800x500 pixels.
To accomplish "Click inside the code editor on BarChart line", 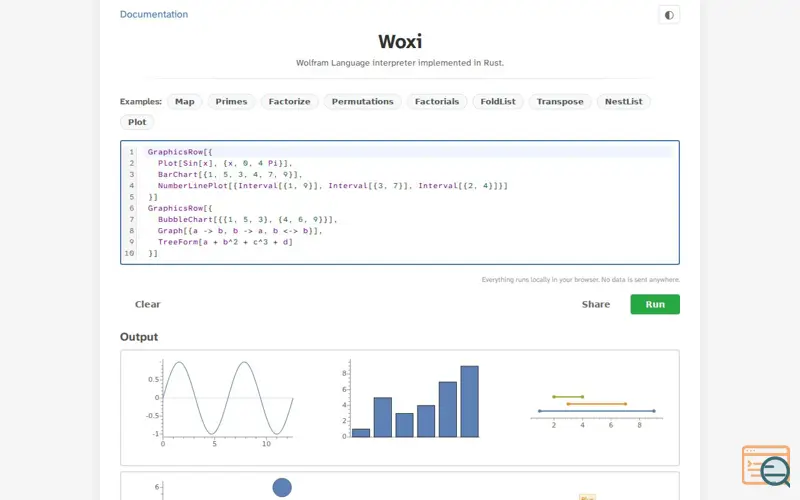I will 230,174.
